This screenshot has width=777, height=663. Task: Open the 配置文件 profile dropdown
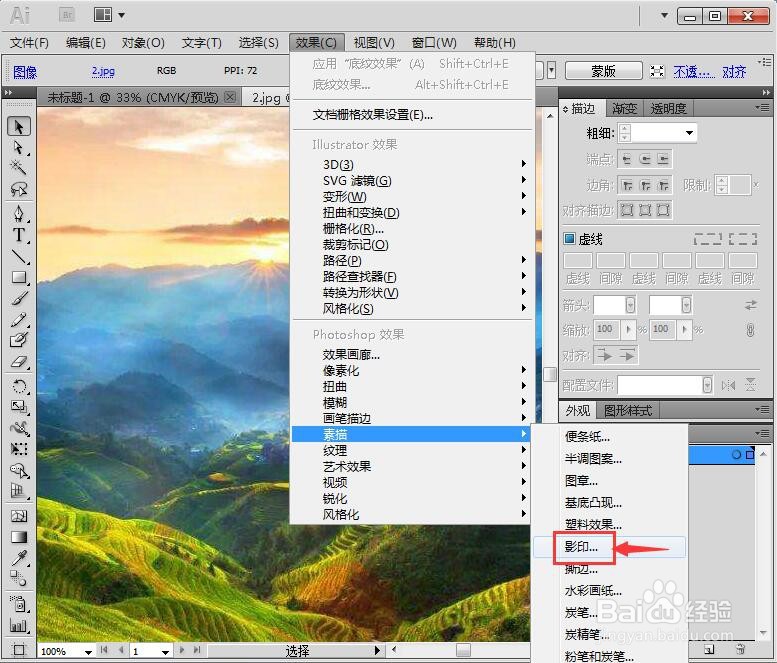coord(708,385)
